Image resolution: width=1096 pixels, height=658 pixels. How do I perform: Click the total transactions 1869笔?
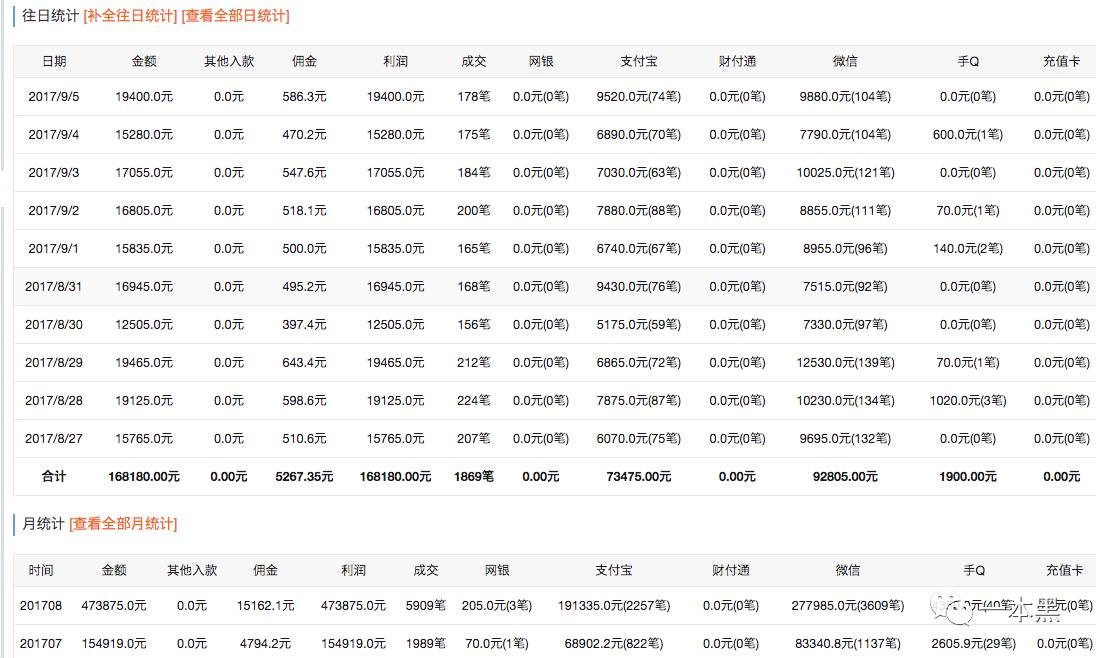[473, 477]
